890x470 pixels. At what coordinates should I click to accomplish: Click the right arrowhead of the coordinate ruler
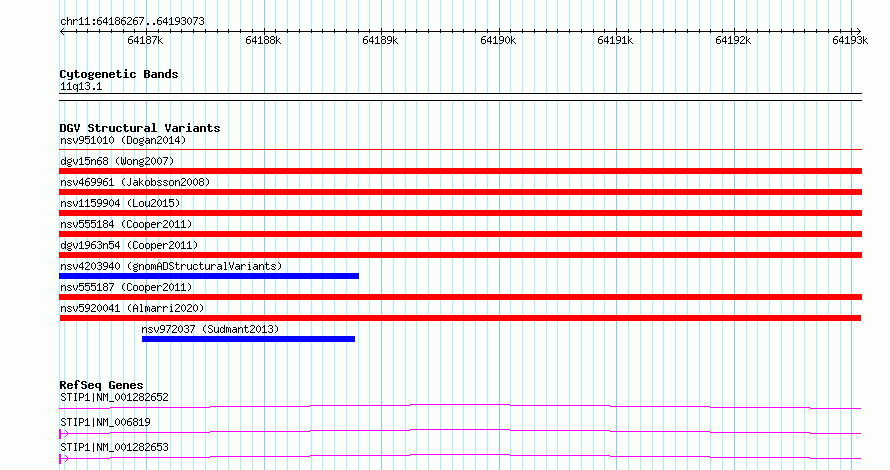coord(858,32)
